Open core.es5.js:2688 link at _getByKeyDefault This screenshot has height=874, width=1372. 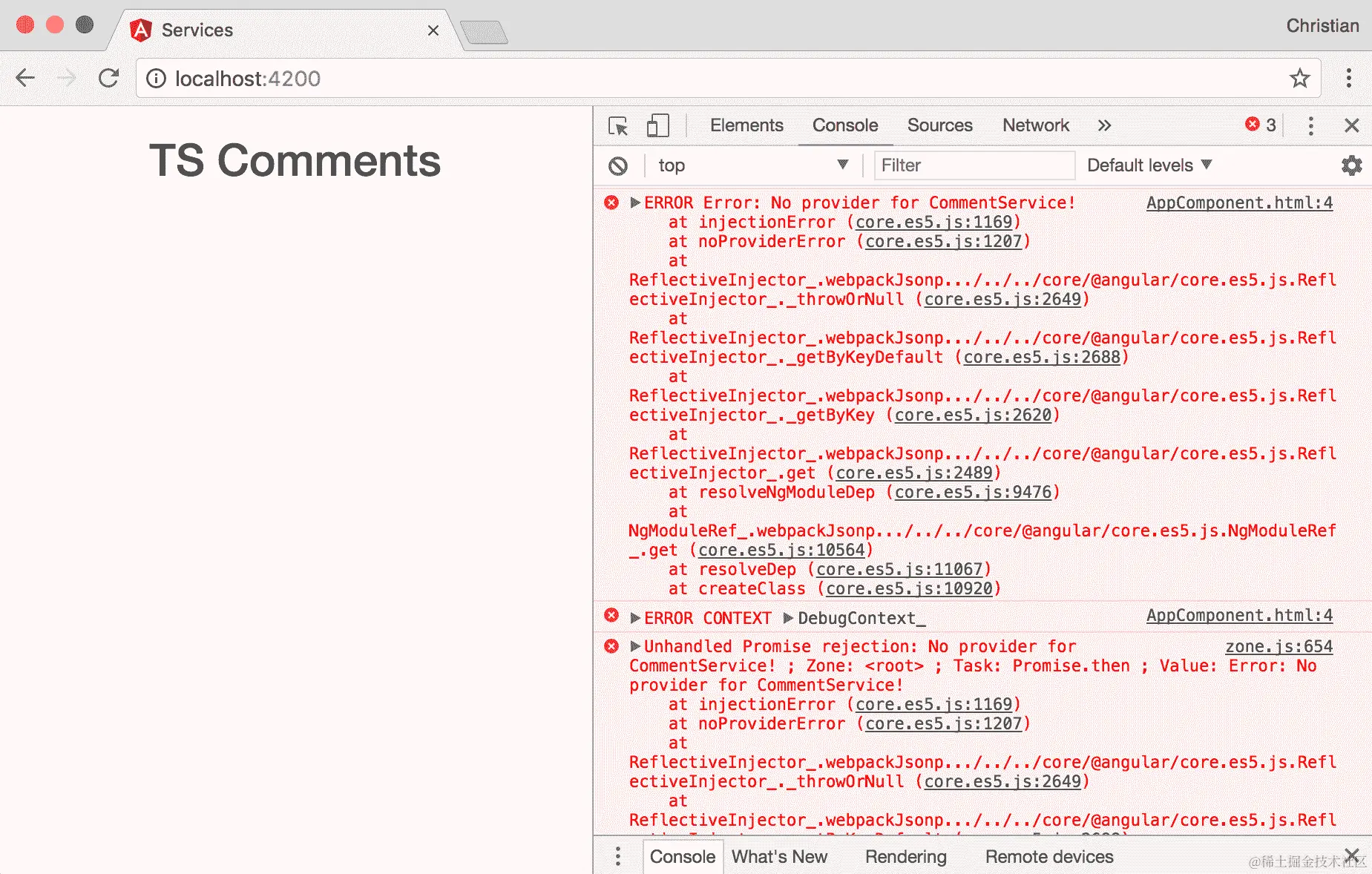point(1042,357)
